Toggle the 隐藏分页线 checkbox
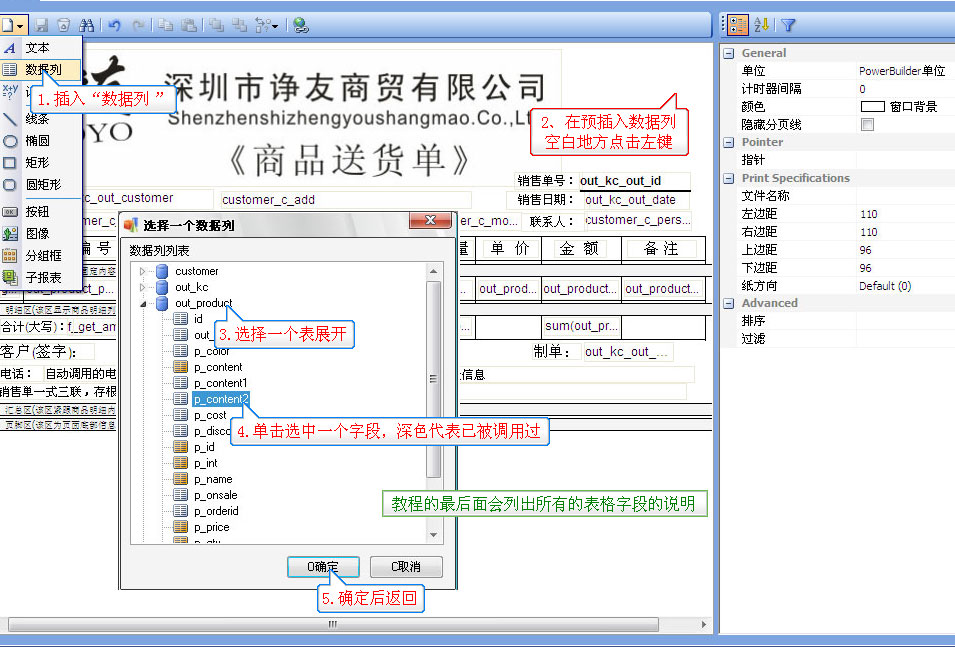The width and height of the screenshot is (955, 647). [x=867, y=125]
